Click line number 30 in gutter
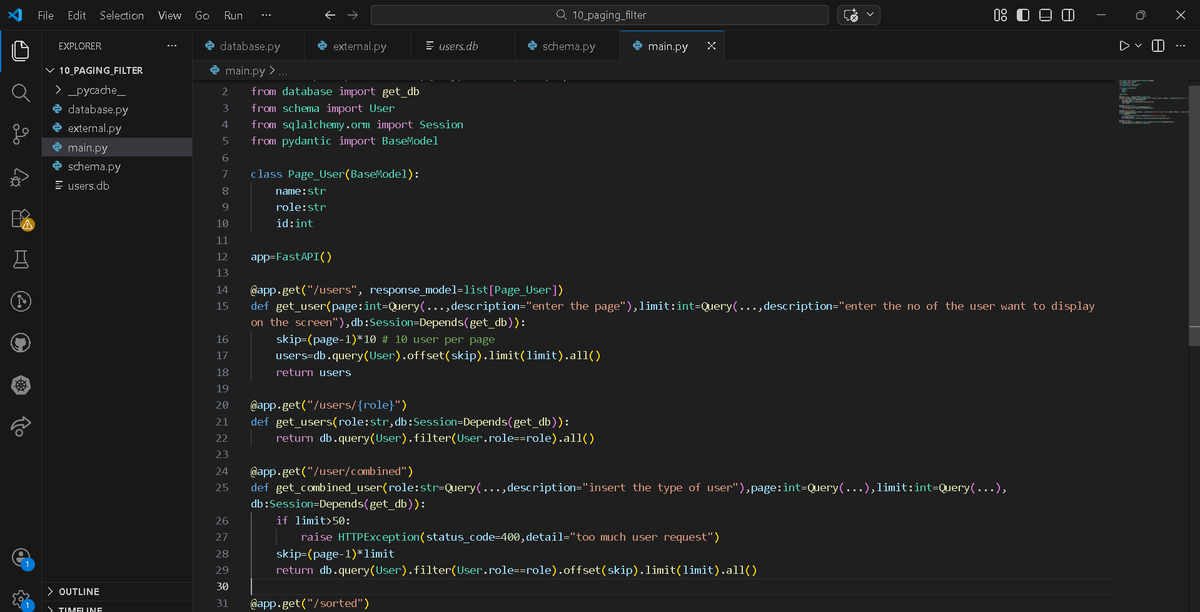 tap(222, 586)
